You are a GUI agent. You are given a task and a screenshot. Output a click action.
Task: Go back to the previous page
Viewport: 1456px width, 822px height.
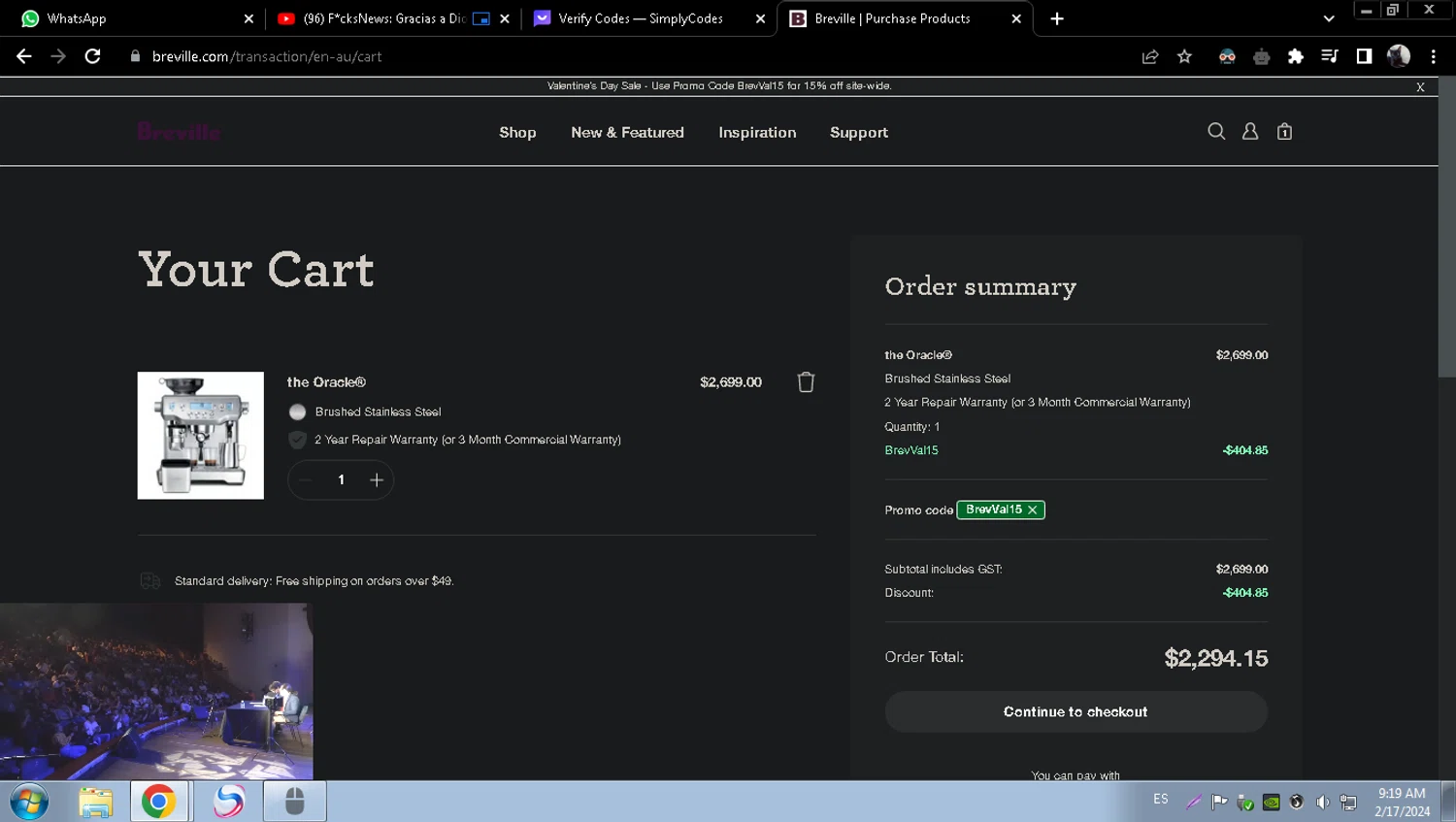point(24,56)
